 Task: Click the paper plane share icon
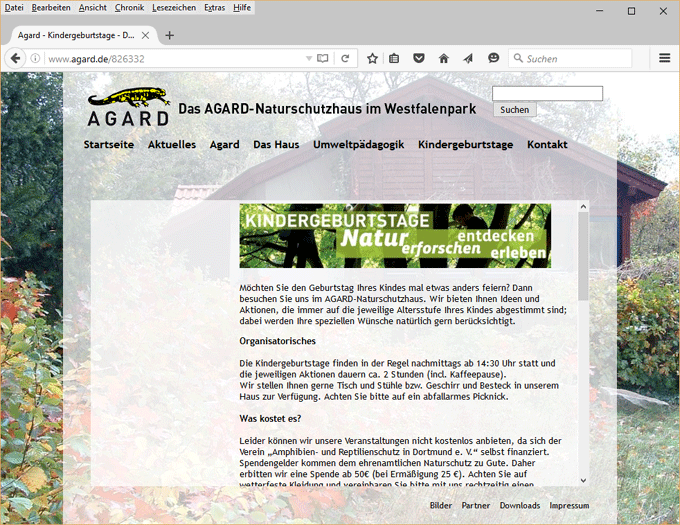tap(468, 59)
